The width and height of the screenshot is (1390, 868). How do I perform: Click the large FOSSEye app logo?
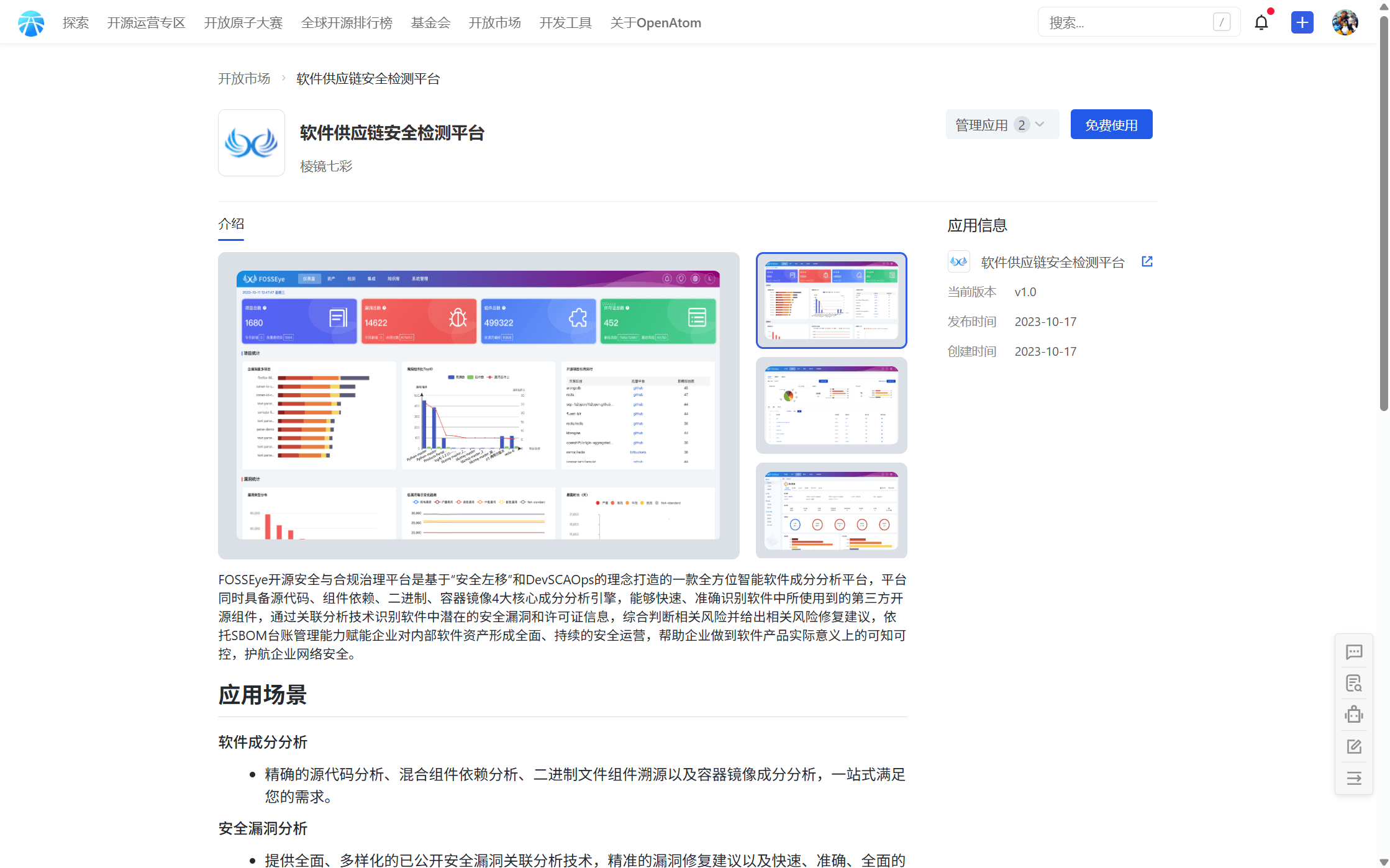tap(252, 143)
